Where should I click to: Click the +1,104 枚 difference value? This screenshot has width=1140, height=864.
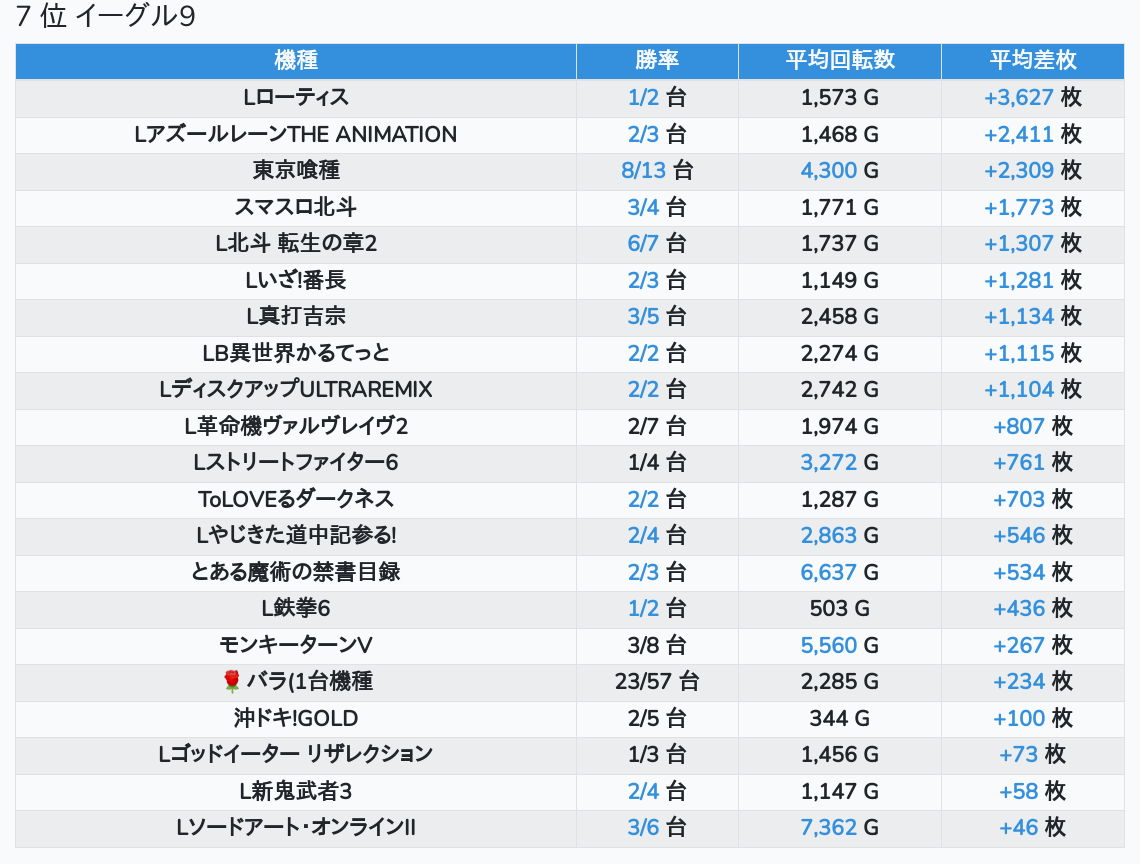(1032, 390)
